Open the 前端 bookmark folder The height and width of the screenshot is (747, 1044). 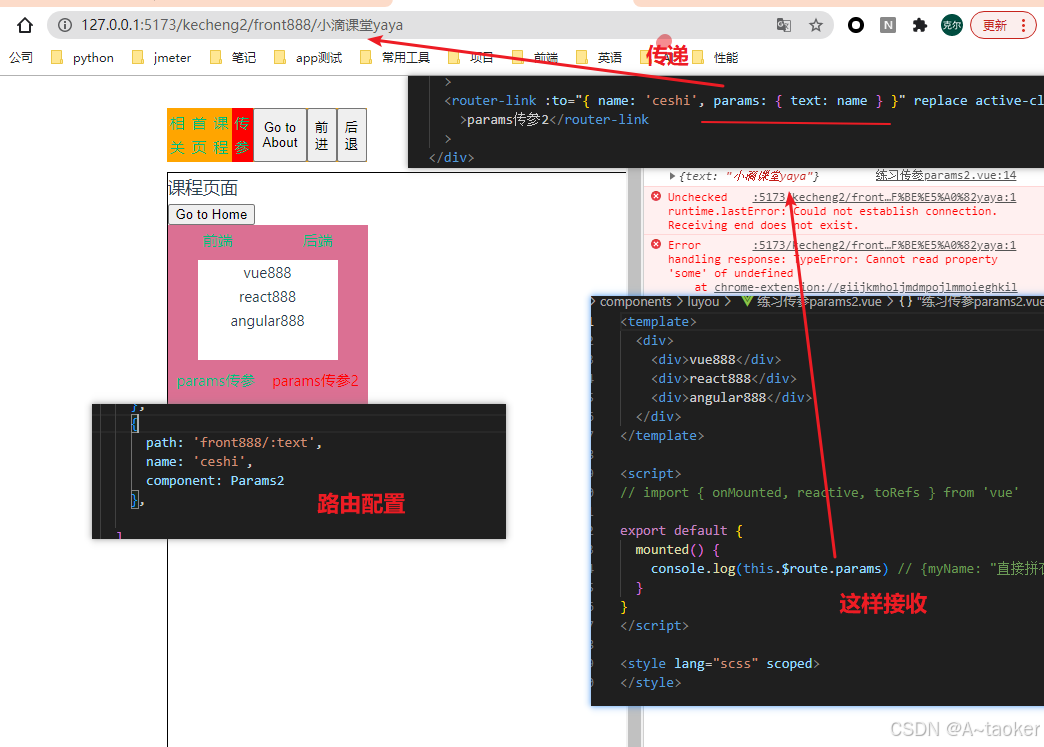click(535, 58)
